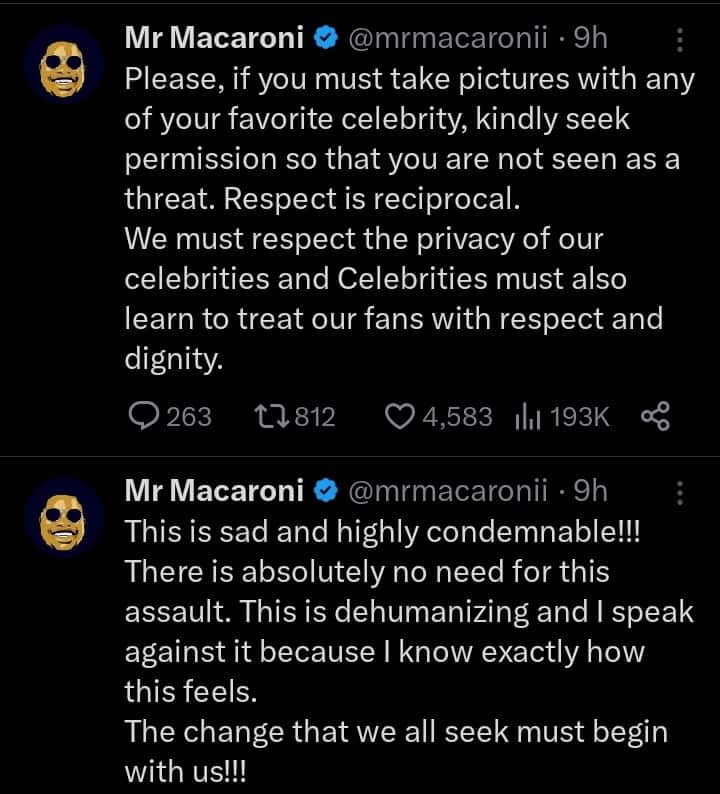Viewport: 720px width, 794px height.
Task: Like the first tweet with the heart icon
Action: (x=400, y=416)
